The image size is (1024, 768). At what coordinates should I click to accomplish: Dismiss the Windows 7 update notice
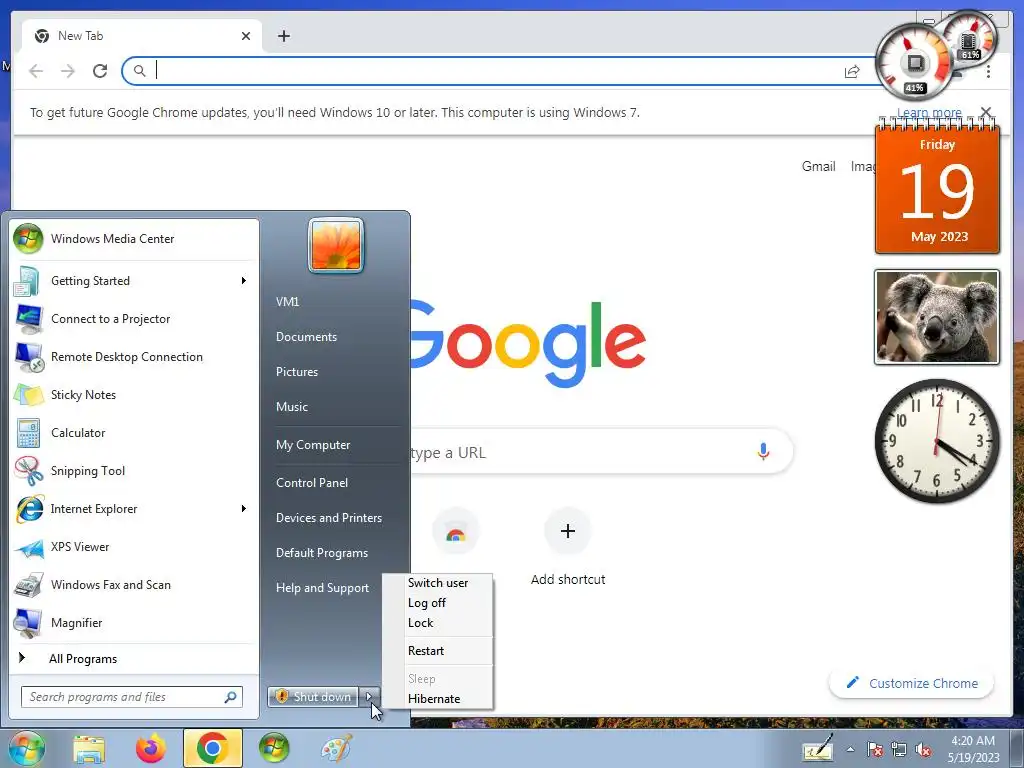click(x=986, y=113)
